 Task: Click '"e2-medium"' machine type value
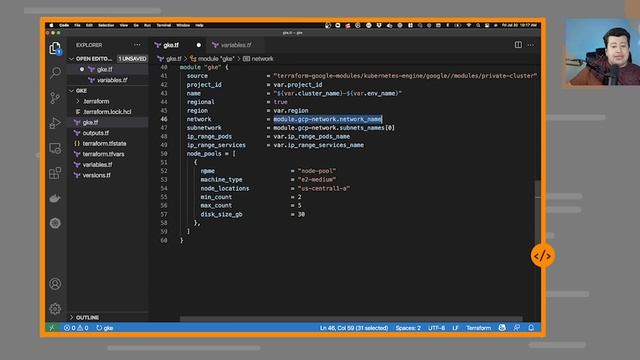tap(317, 180)
